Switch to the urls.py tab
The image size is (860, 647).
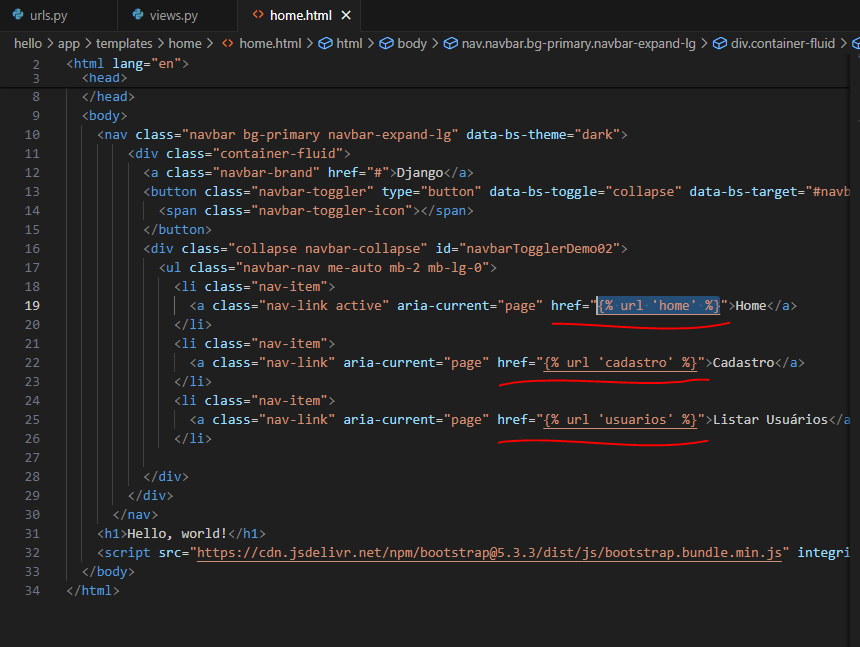(47, 16)
